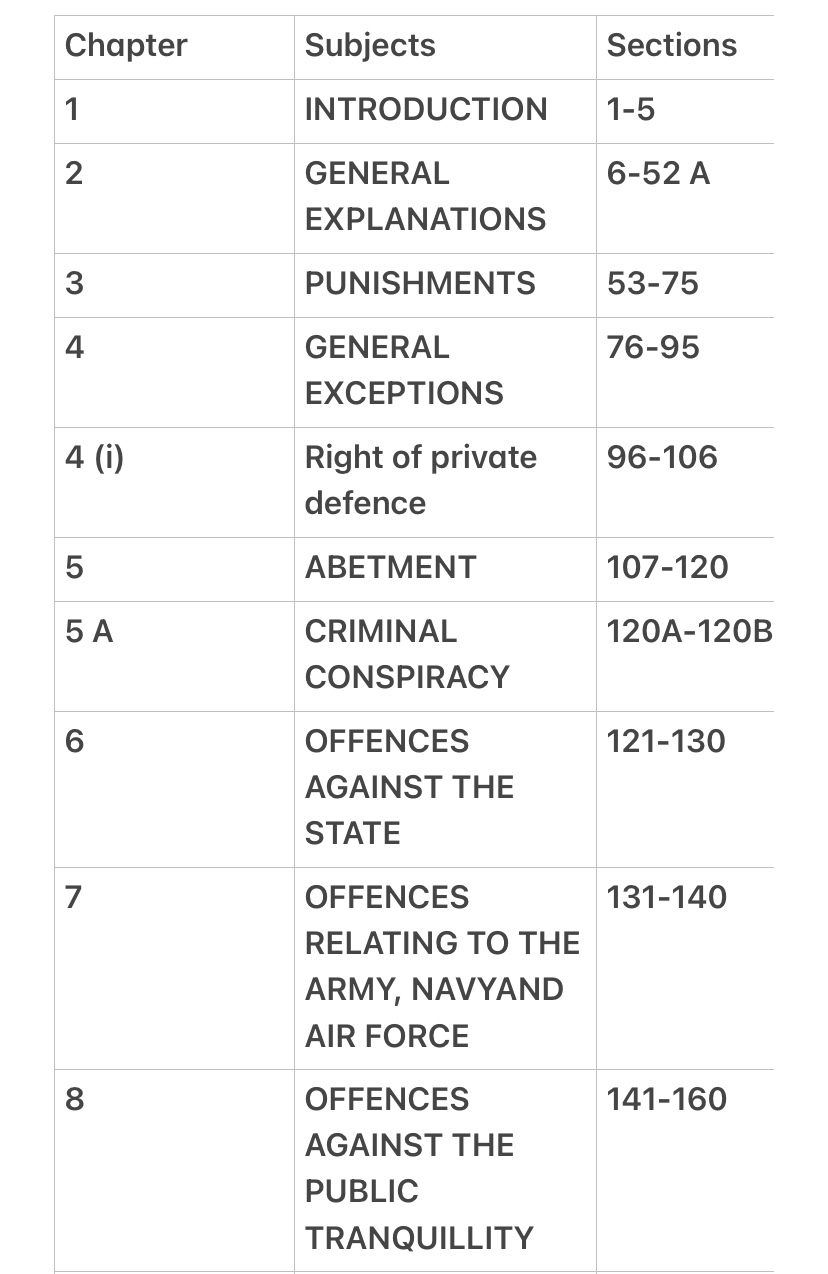
Task: Click the Chapter column header
Action: (x=126, y=46)
